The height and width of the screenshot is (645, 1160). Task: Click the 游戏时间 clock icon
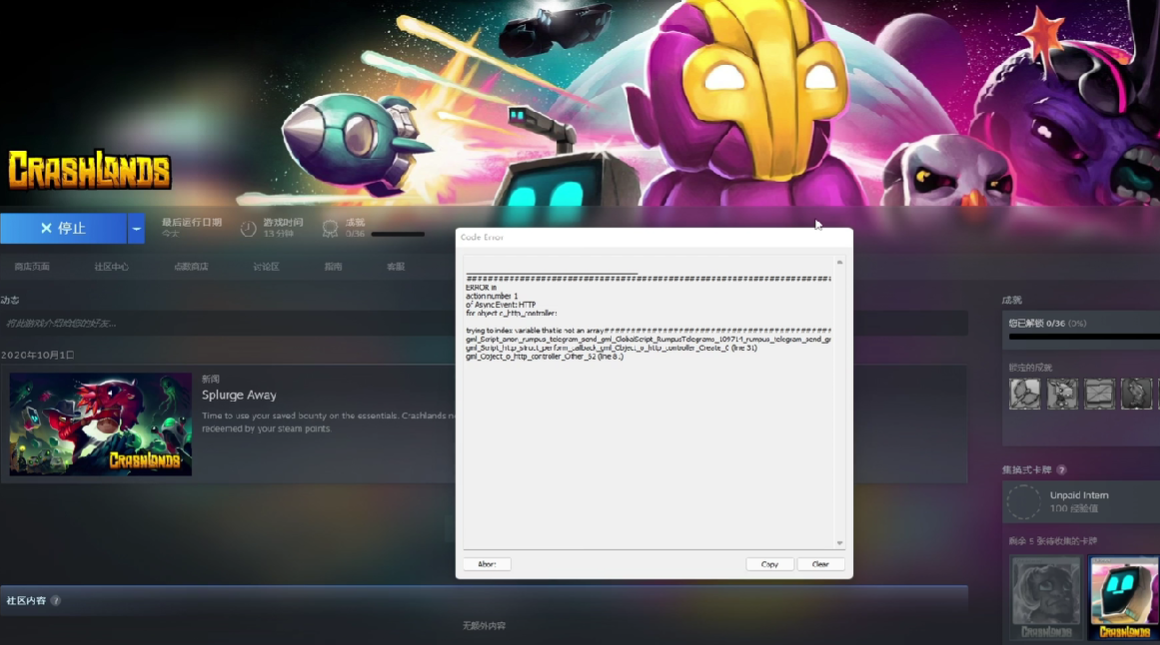[248, 229]
